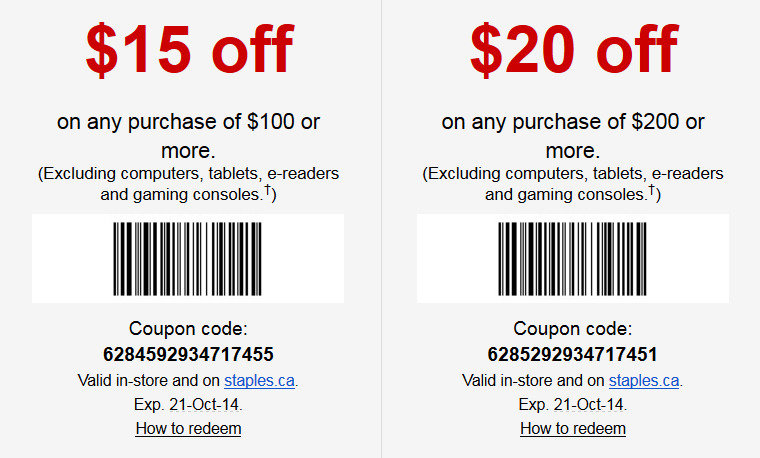Click coupon code 6284592934717455
760x458 pixels.
(x=188, y=354)
